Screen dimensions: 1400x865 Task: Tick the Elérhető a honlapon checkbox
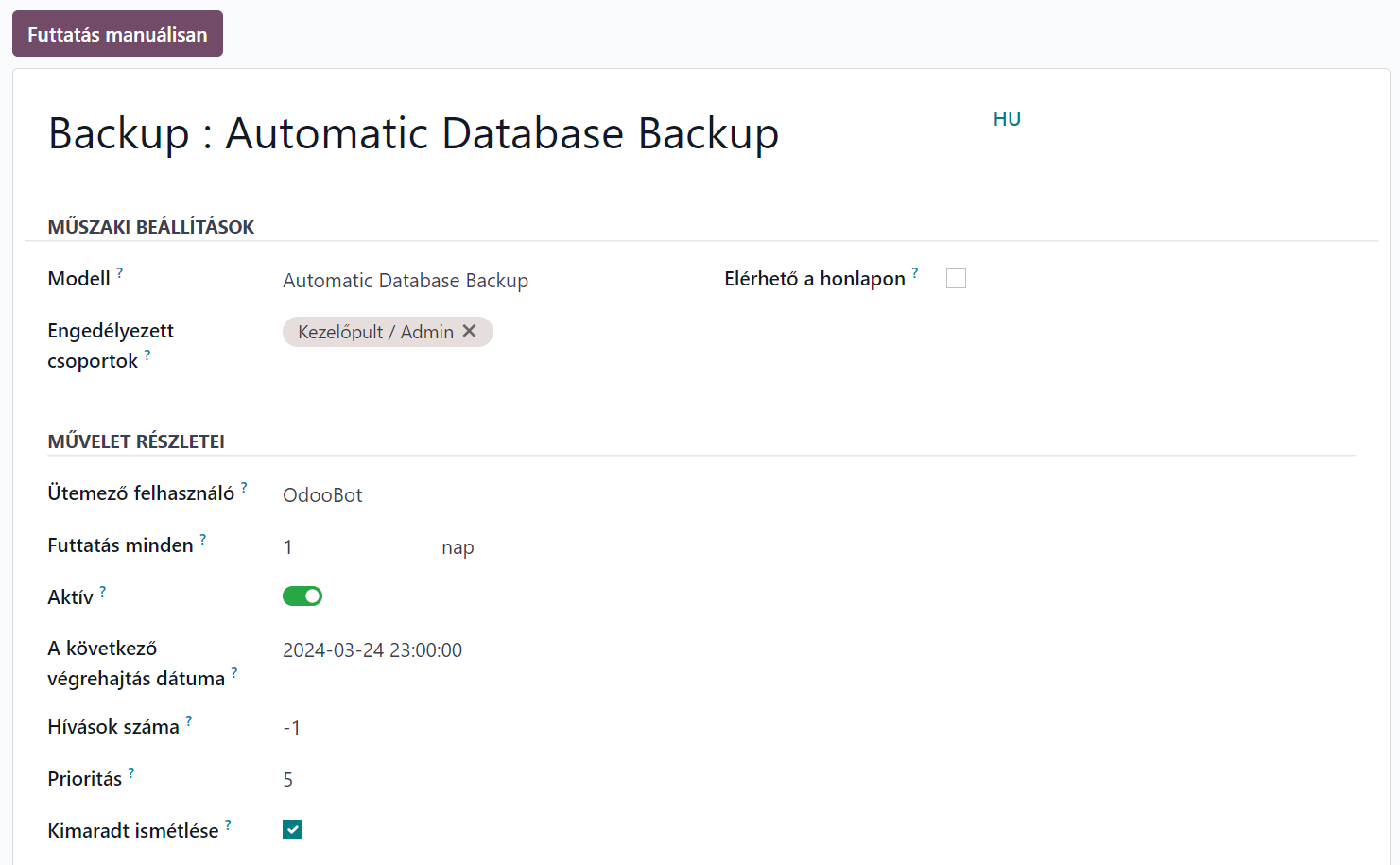956,278
